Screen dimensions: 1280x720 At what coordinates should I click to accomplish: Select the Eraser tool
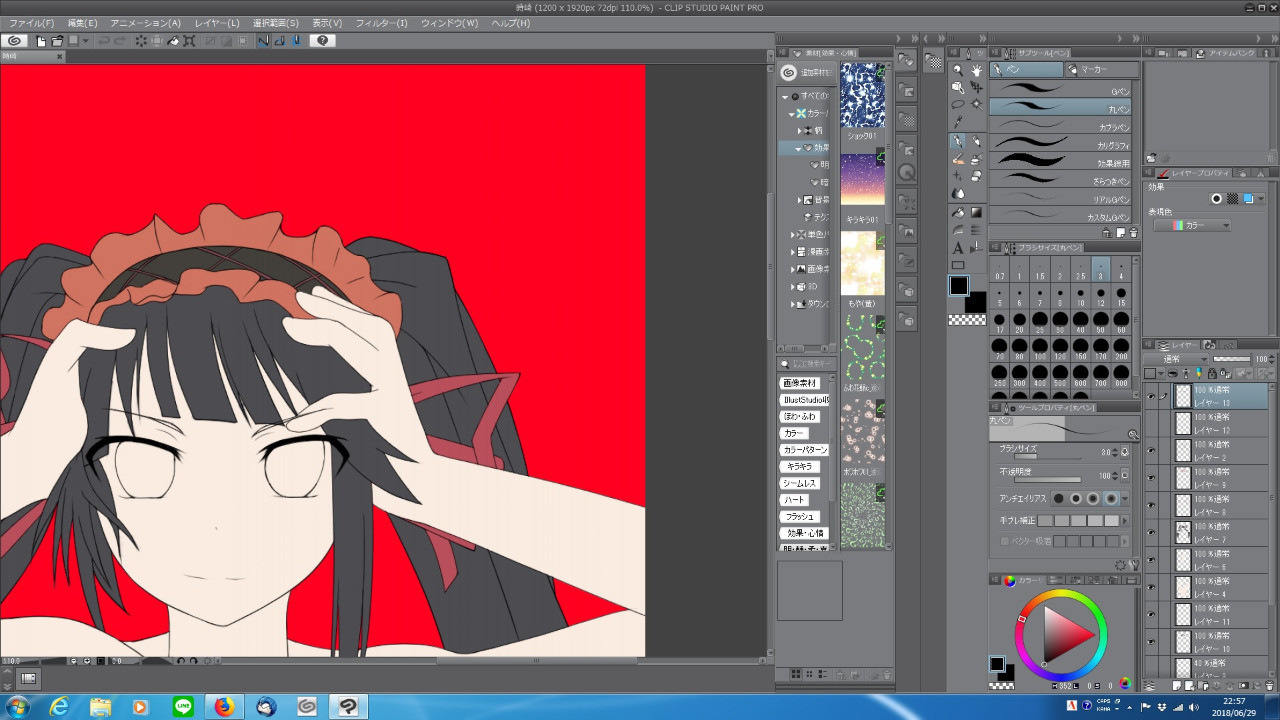(958, 158)
